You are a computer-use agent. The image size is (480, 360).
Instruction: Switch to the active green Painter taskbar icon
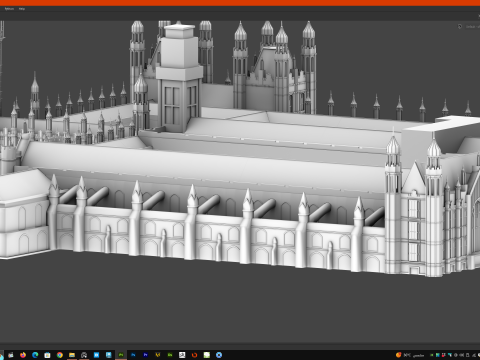point(121,355)
